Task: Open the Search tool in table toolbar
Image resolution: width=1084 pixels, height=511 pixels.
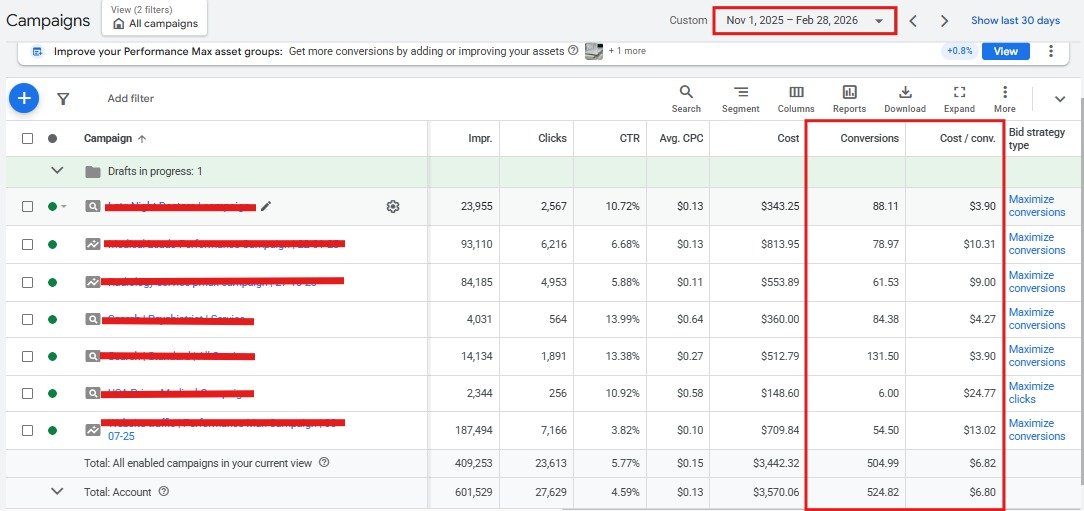Action: coord(686,98)
